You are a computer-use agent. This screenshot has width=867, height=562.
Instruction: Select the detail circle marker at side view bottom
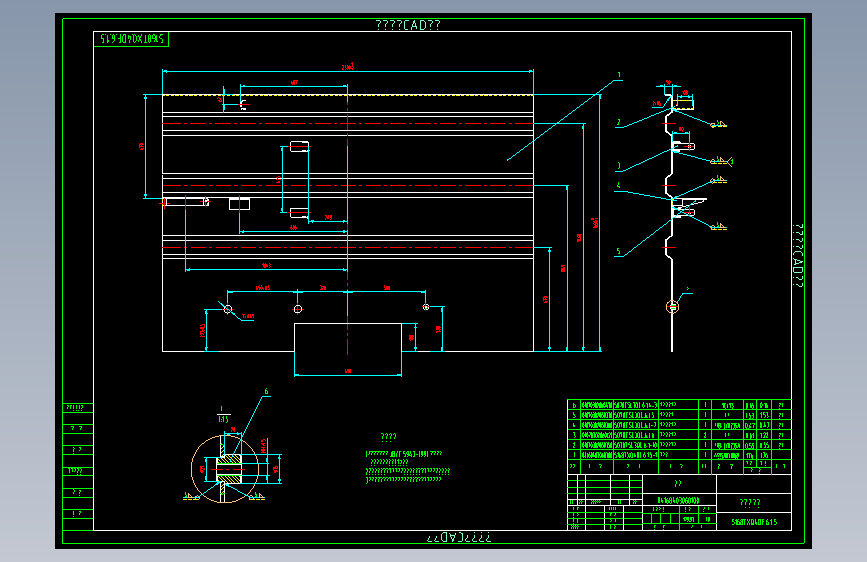tap(672, 306)
